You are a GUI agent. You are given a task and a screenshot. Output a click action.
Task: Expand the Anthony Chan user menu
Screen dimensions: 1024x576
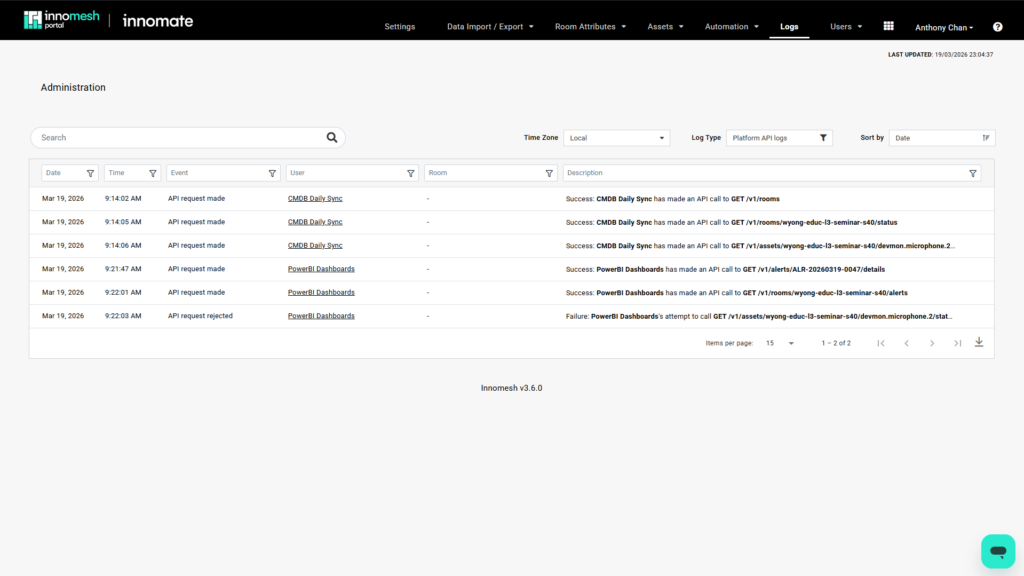click(x=944, y=27)
